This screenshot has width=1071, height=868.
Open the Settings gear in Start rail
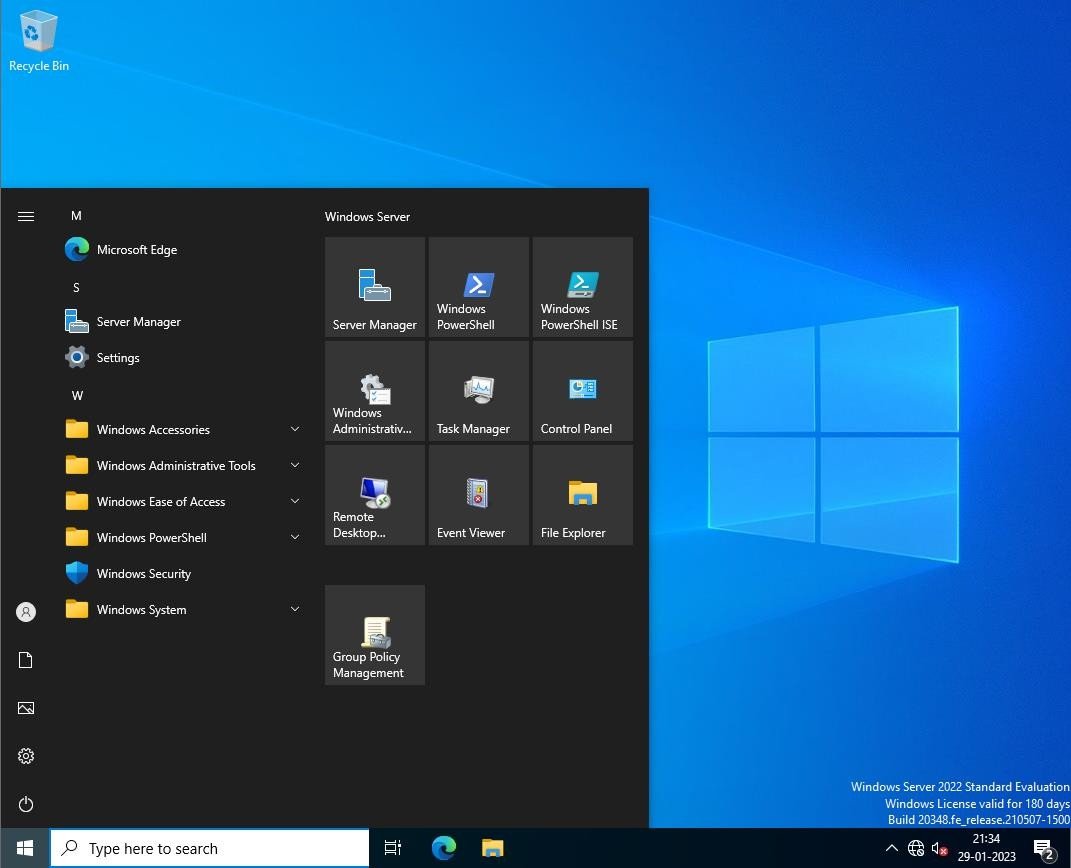pyautogui.click(x=26, y=756)
